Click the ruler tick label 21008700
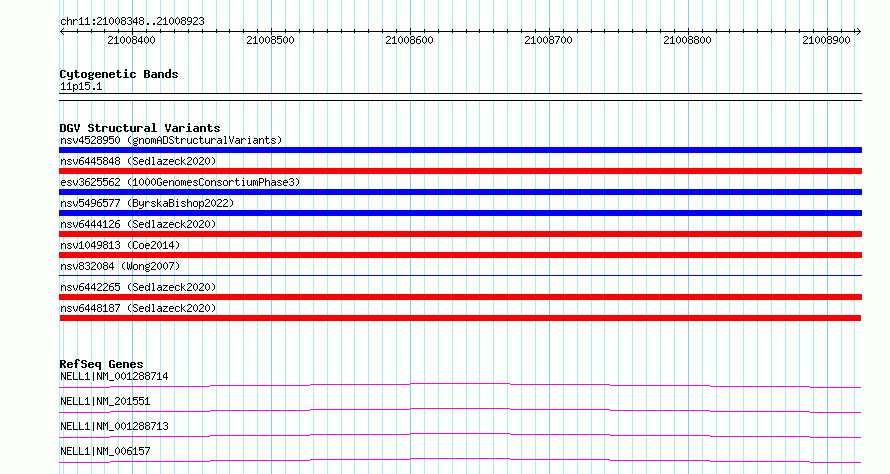The width and height of the screenshot is (890, 474). coord(548,40)
